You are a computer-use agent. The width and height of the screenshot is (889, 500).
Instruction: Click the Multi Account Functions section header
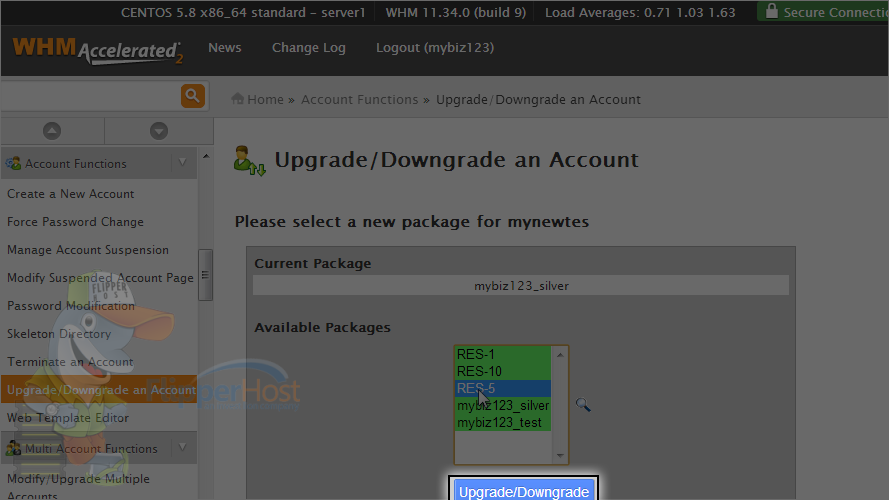(99, 448)
